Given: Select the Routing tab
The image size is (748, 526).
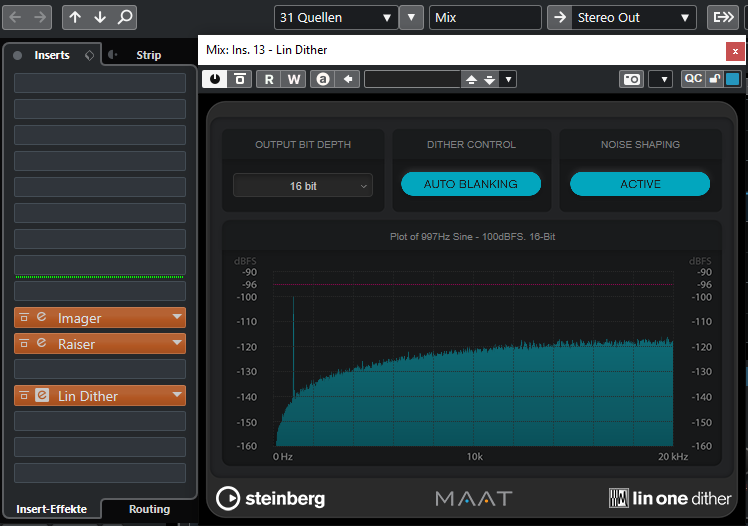Looking at the screenshot, I should 149,509.
